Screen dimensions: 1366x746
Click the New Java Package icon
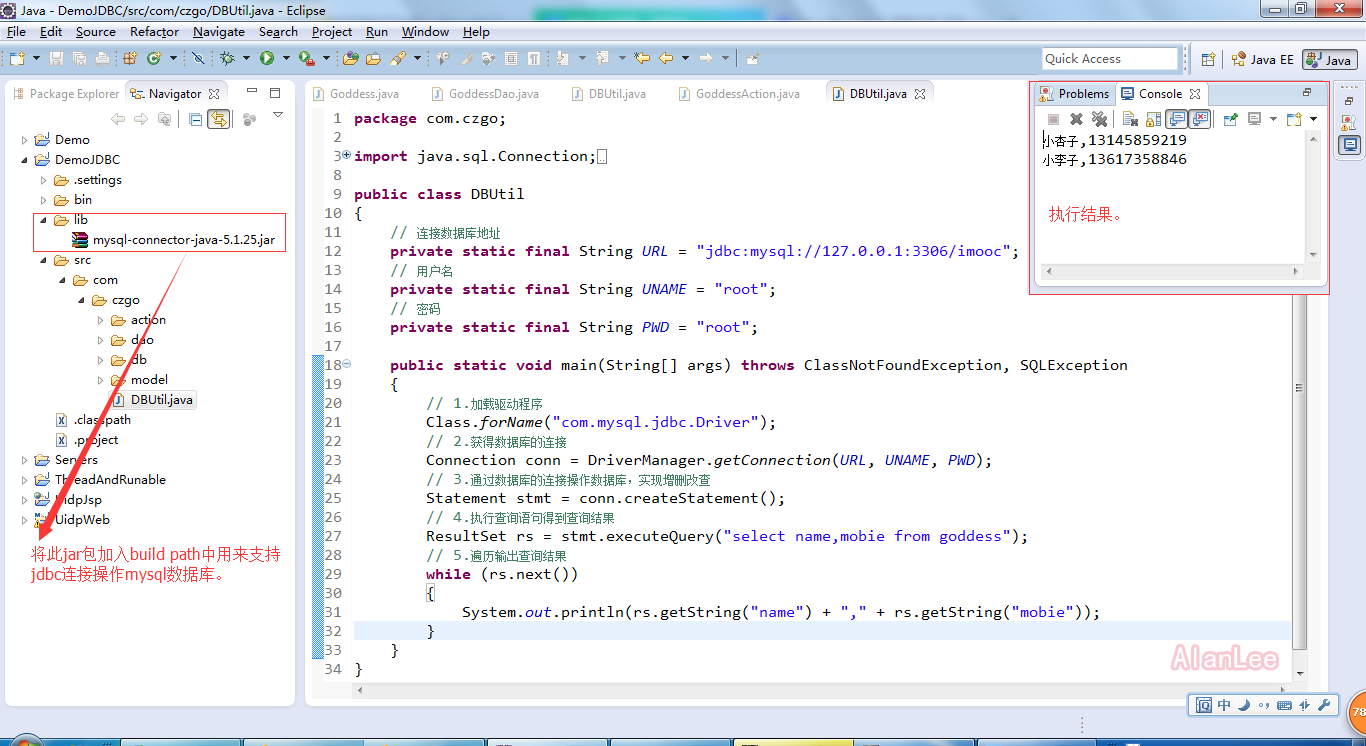pyautogui.click(x=130, y=58)
